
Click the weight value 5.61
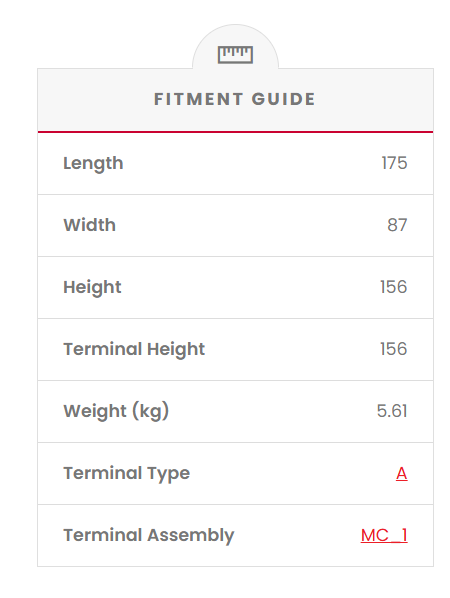click(x=392, y=411)
